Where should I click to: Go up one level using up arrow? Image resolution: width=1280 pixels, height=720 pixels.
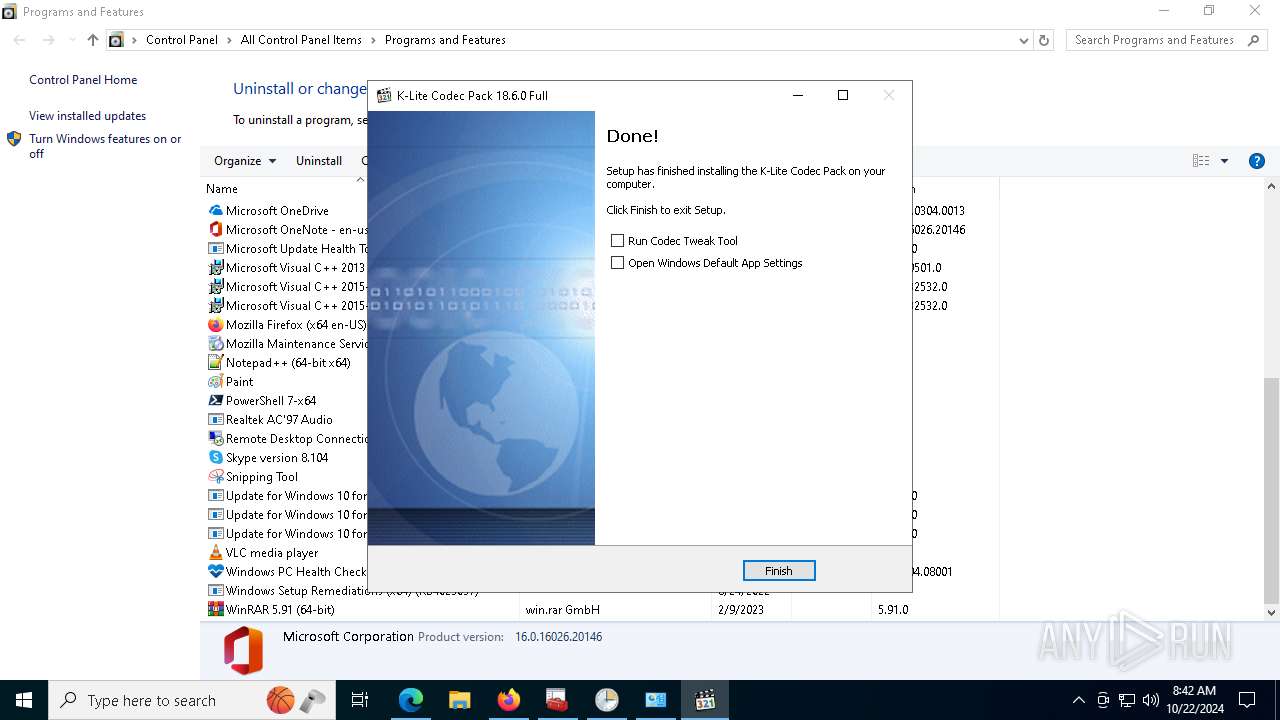[x=93, y=40]
